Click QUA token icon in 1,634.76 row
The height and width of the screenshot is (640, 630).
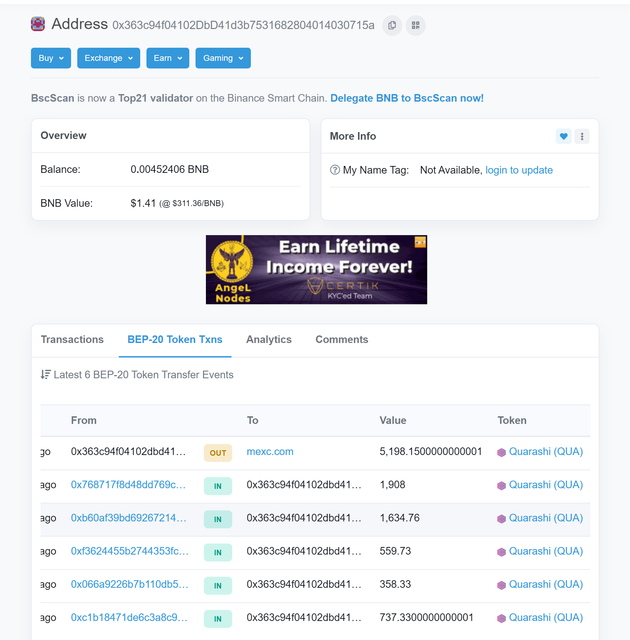[501, 518]
